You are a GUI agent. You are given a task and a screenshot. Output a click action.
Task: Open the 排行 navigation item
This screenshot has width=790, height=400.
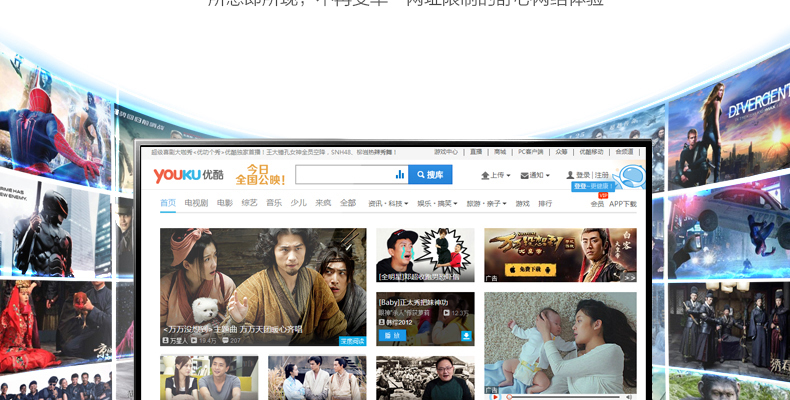[545, 204]
